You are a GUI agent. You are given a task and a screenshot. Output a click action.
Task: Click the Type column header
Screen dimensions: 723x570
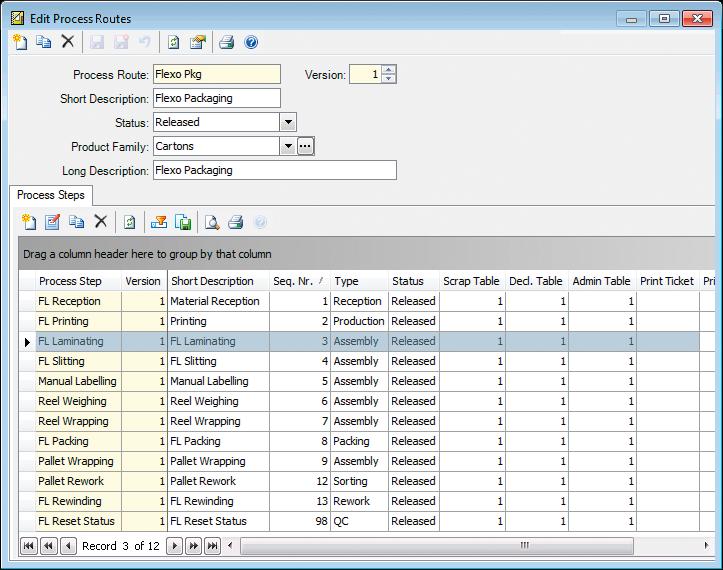[x=359, y=281]
